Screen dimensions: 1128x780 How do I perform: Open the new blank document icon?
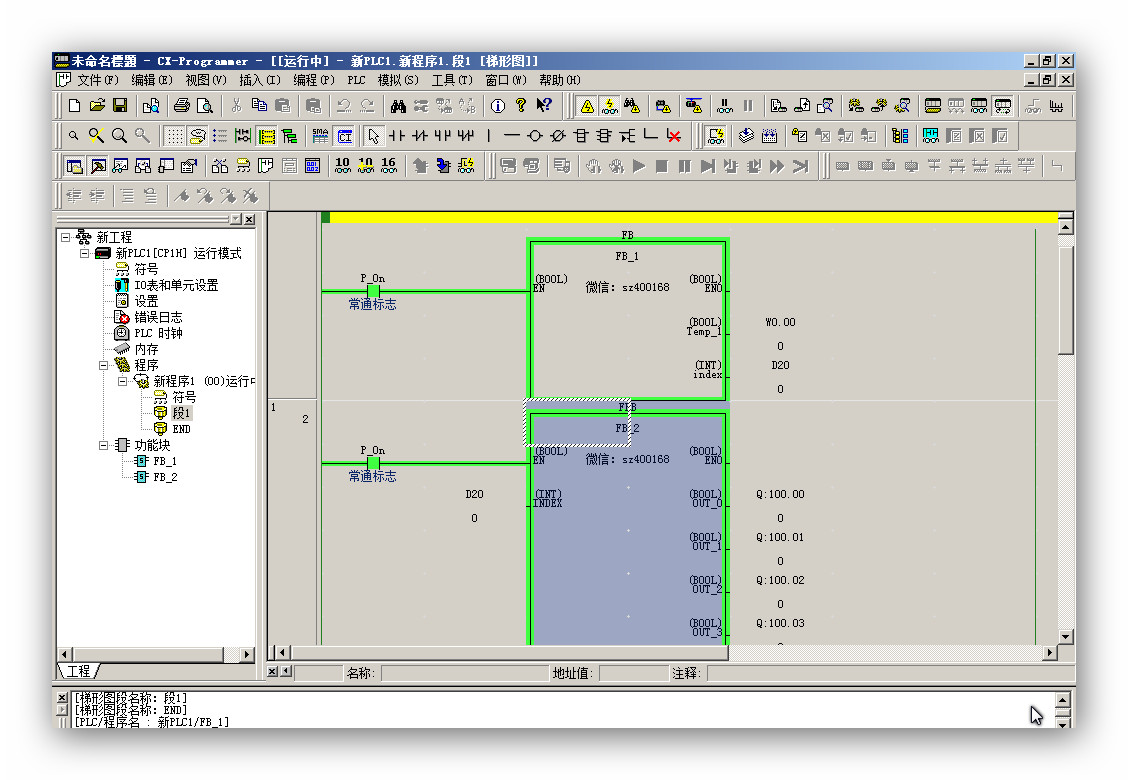[x=74, y=106]
